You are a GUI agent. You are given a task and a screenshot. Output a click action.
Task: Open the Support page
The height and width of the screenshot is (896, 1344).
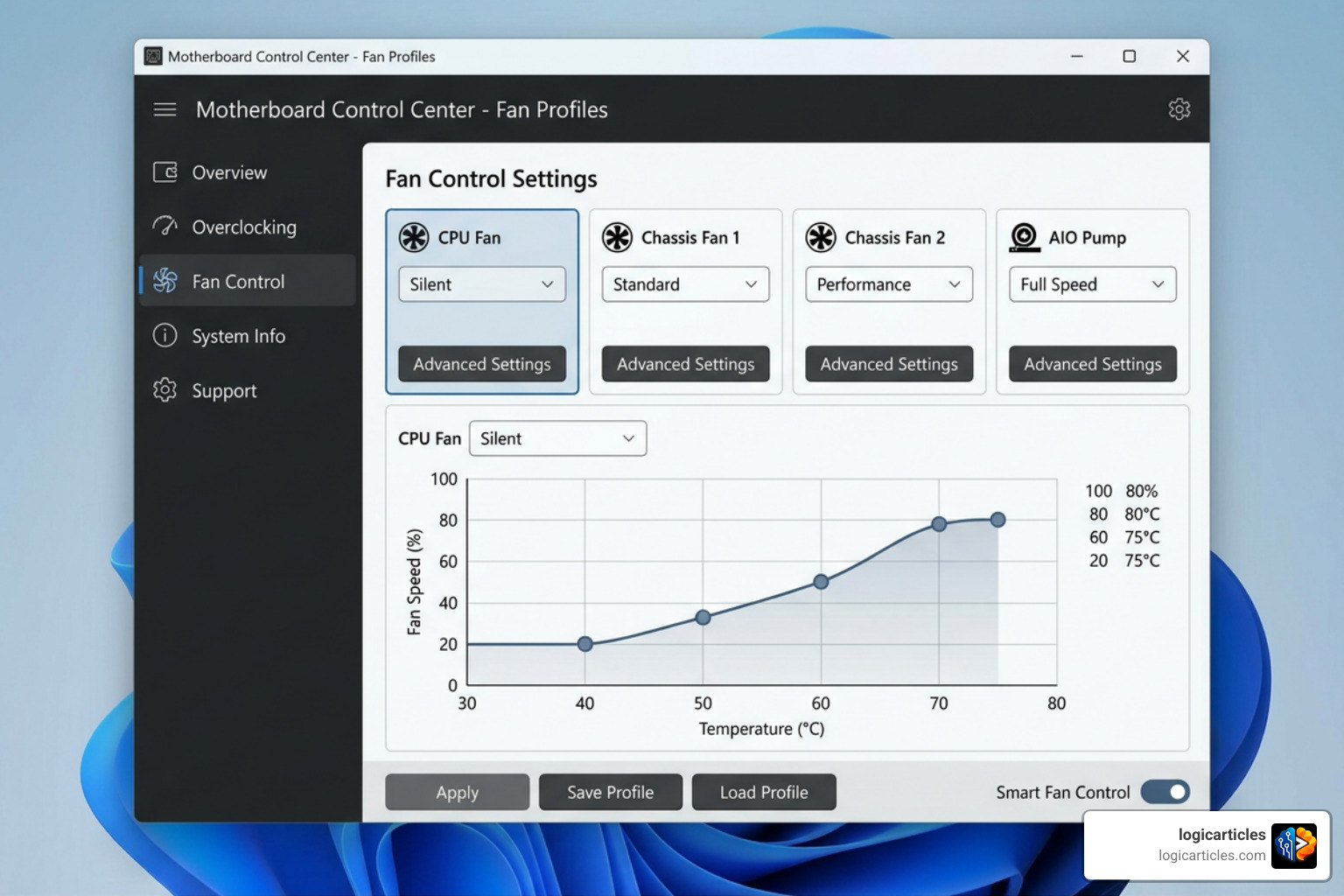coord(248,390)
